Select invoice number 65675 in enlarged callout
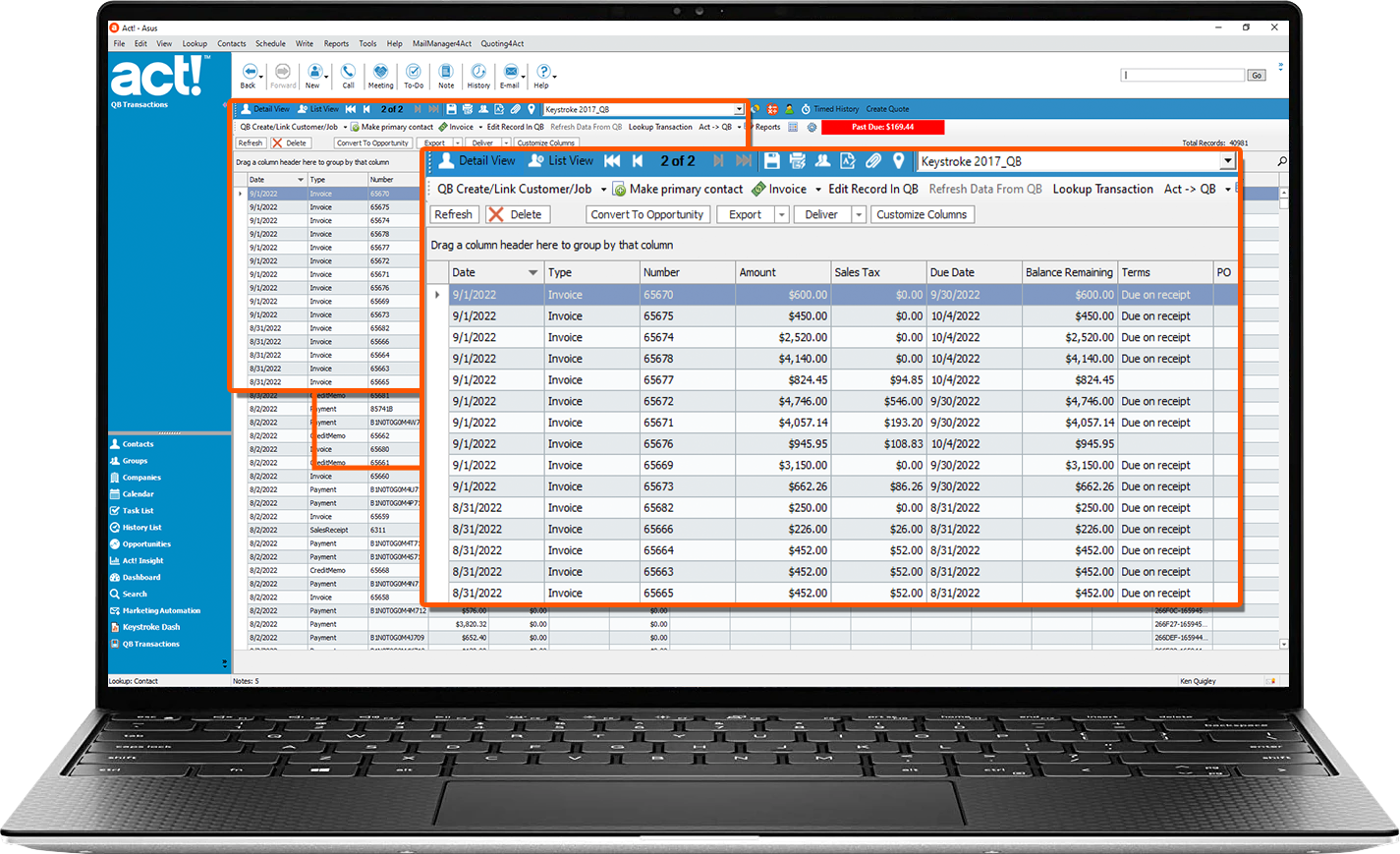 (658, 316)
